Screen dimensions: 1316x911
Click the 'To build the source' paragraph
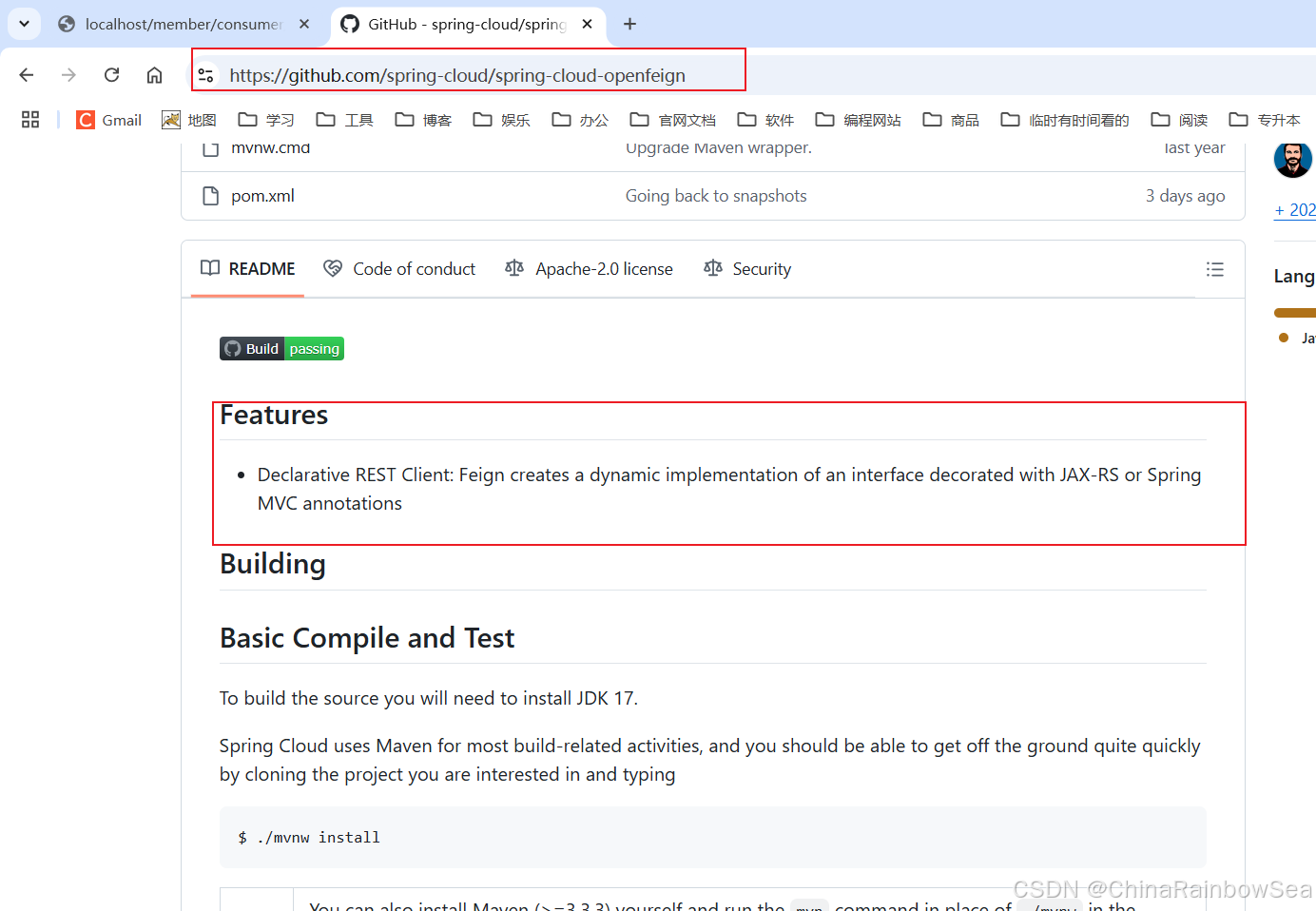(x=429, y=698)
